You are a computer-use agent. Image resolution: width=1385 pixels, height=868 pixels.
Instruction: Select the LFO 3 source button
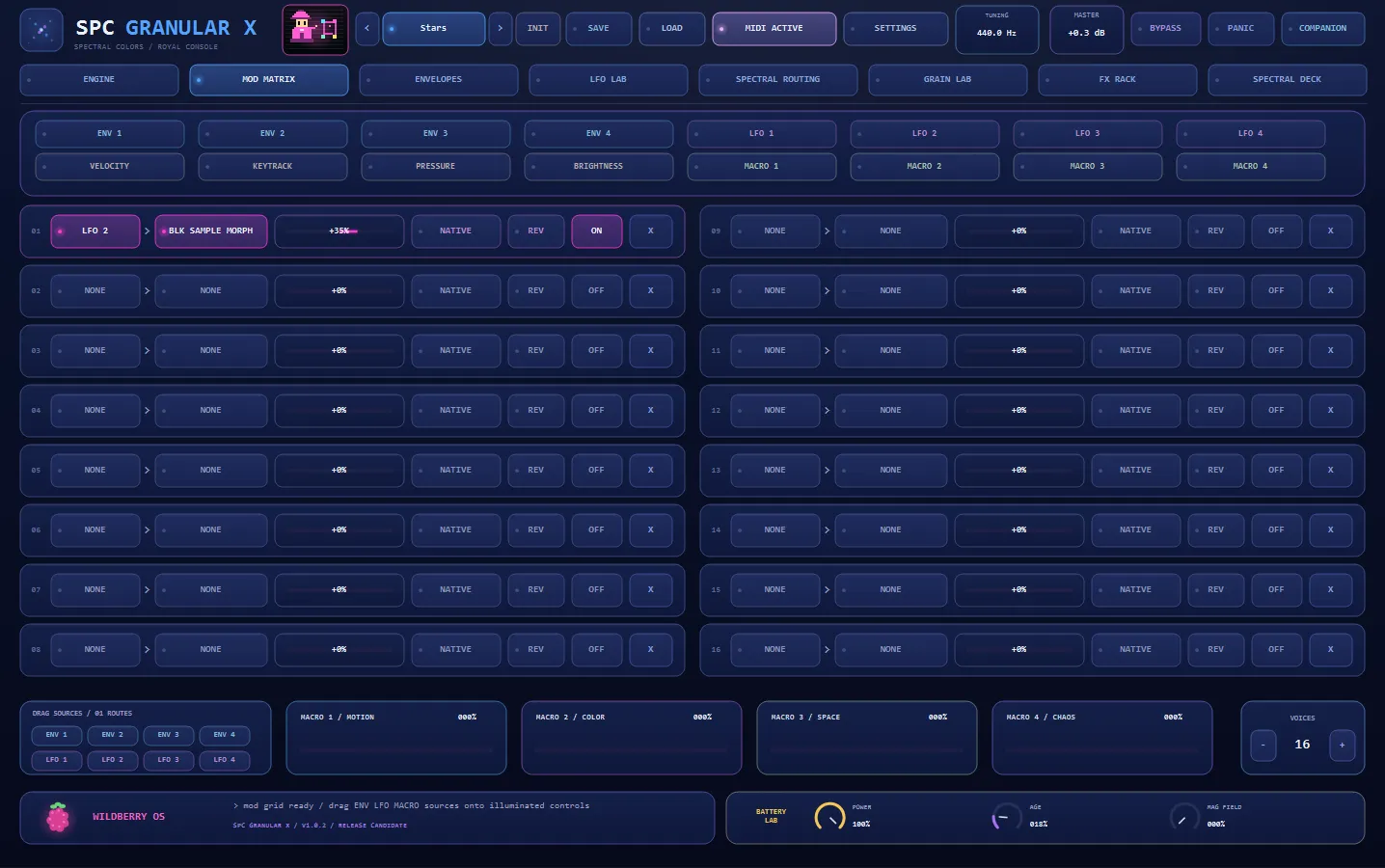[1088, 134]
